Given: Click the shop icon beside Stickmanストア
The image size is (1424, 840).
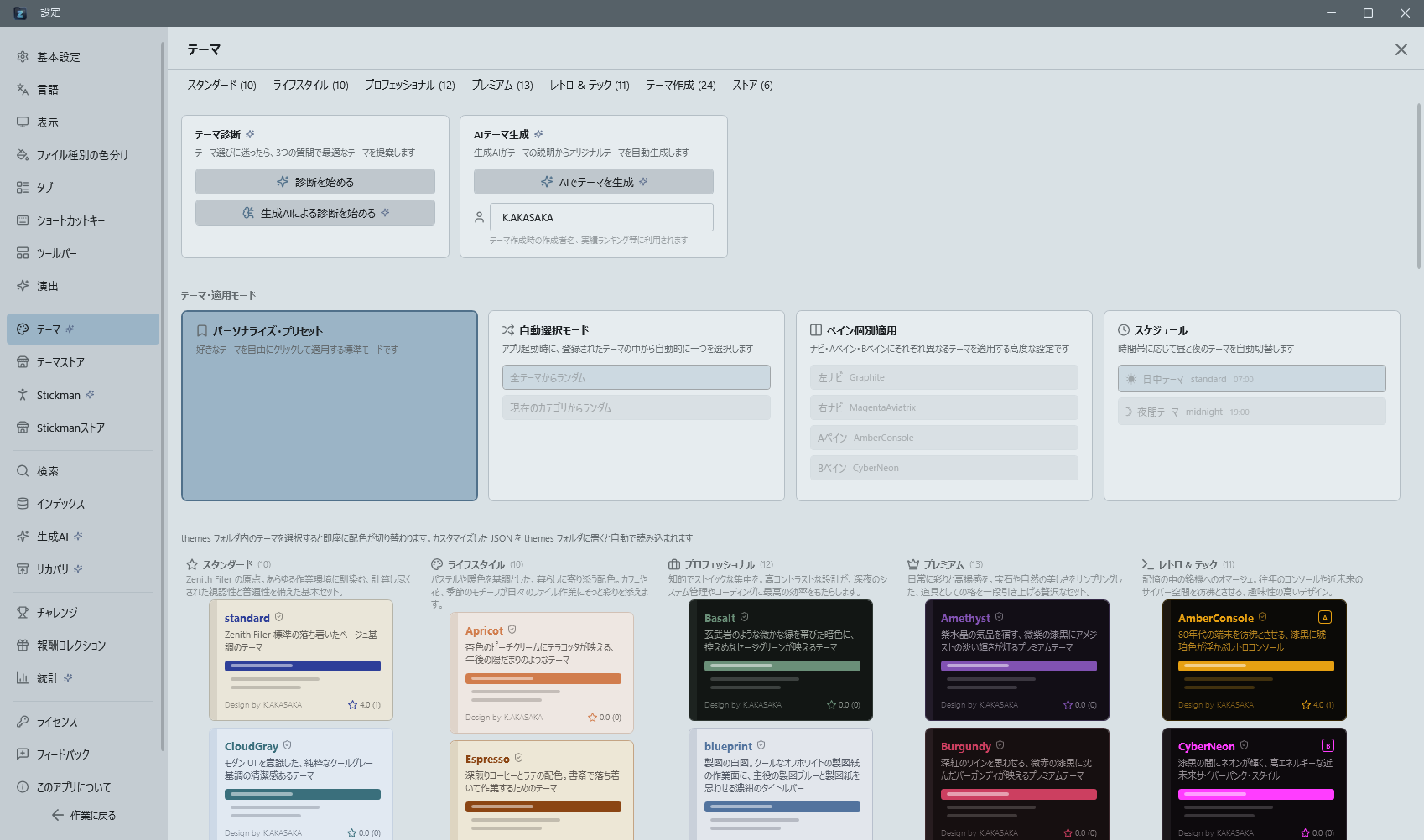Looking at the screenshot, I should tap(23, 428).
